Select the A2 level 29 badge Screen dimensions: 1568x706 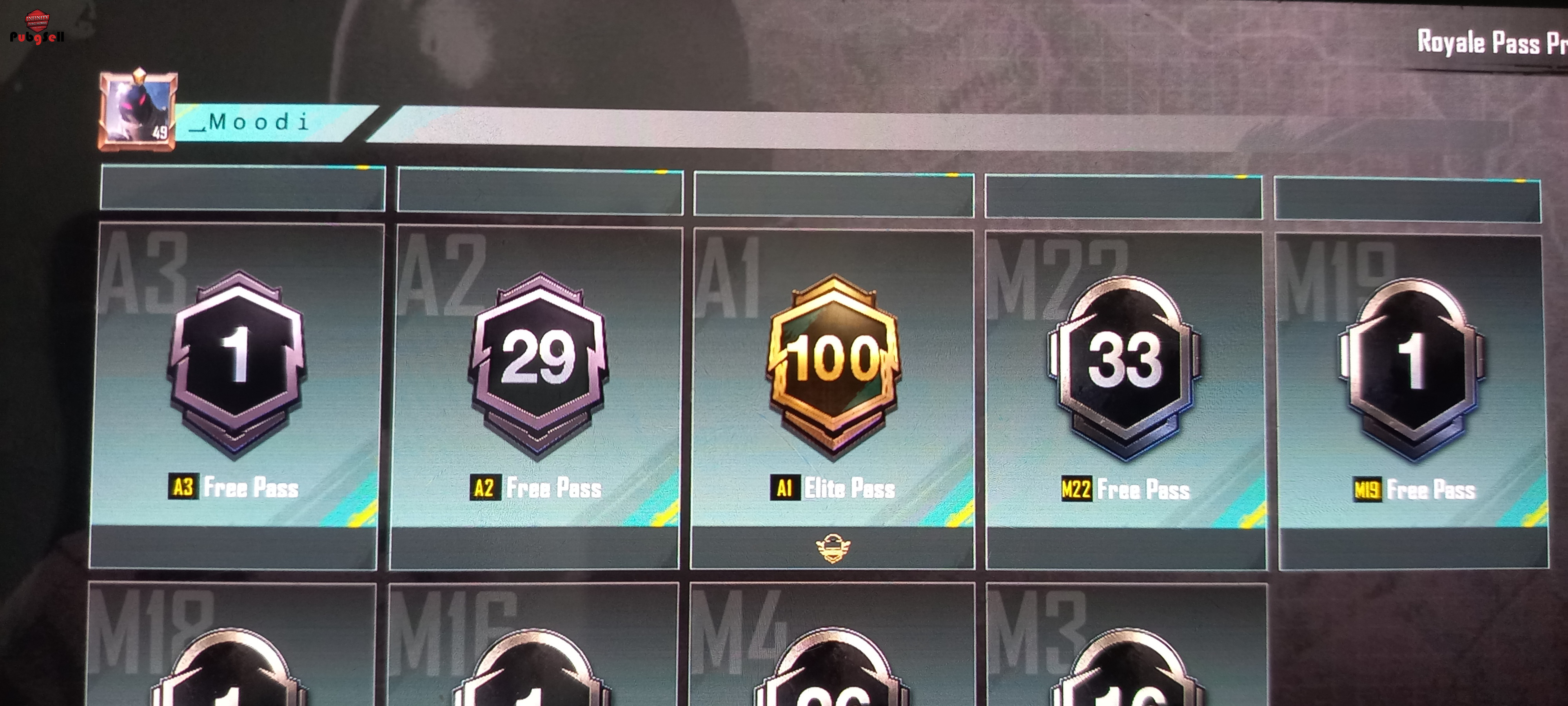pyautogui.click(x=539, y=364)
